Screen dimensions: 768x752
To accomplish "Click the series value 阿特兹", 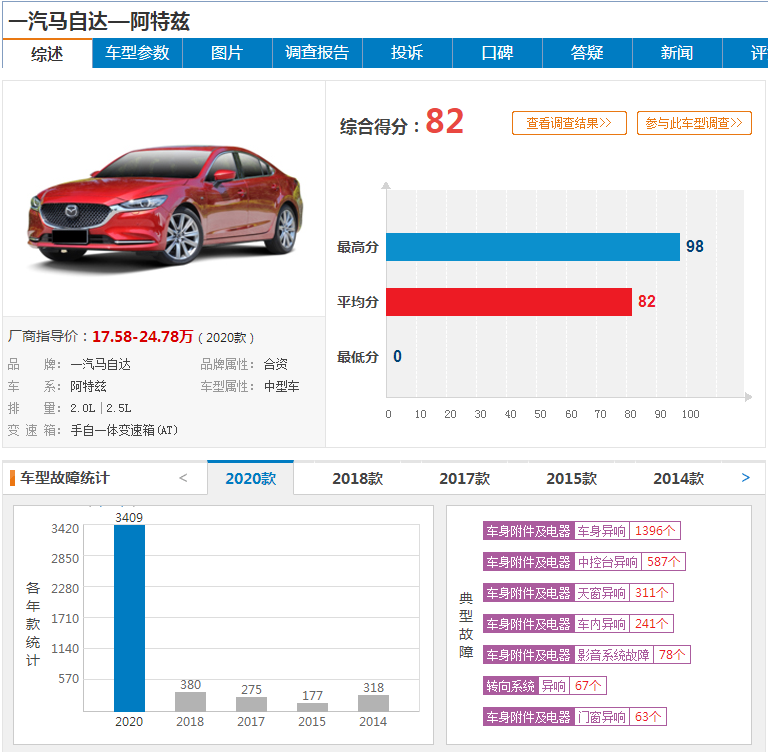I will click(x=88, y=386).
